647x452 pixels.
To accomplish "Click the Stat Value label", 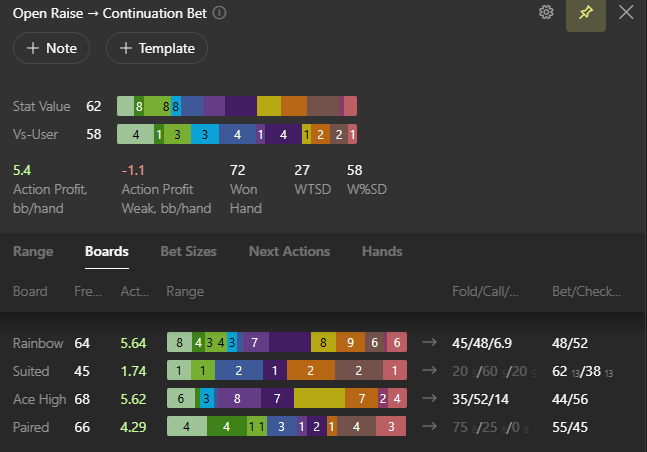I will point(41,106).
